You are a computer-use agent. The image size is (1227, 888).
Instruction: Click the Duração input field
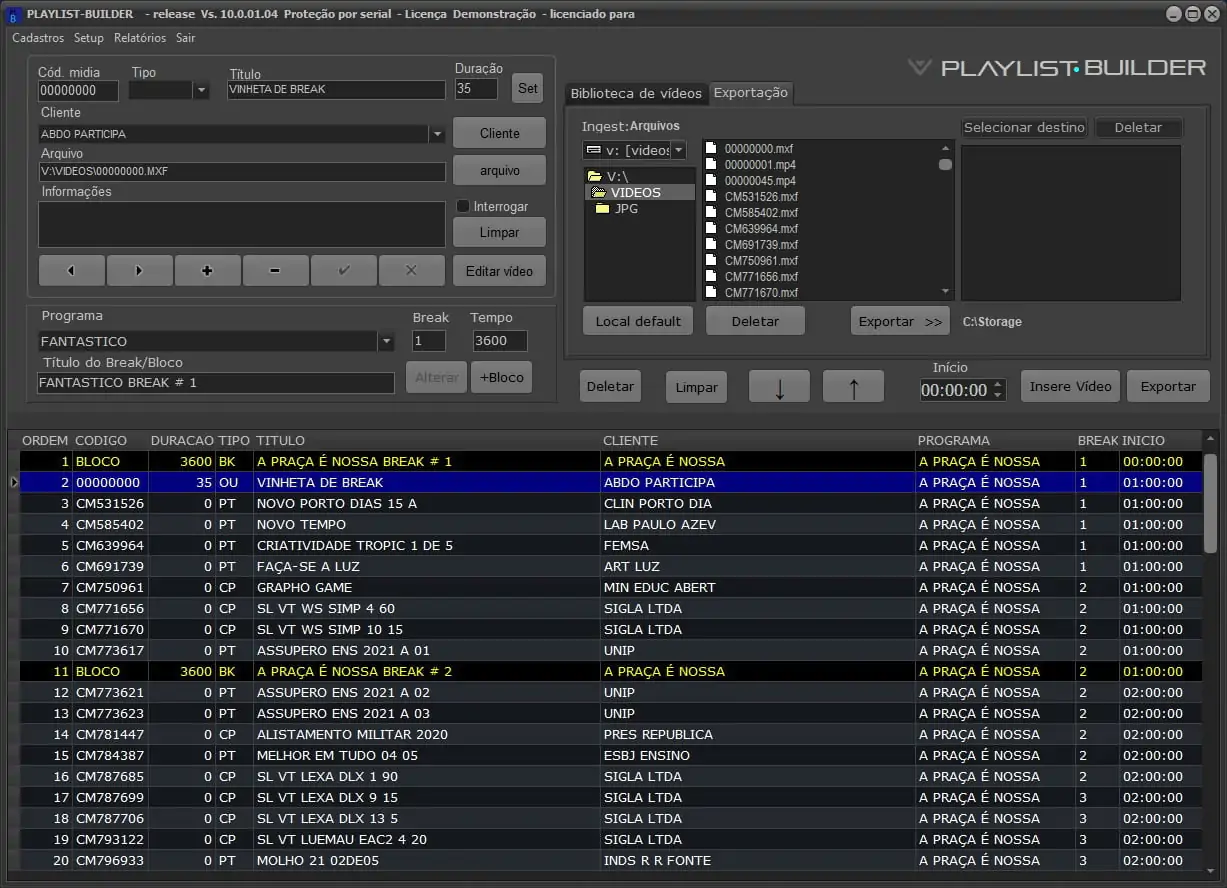(476, 88)
